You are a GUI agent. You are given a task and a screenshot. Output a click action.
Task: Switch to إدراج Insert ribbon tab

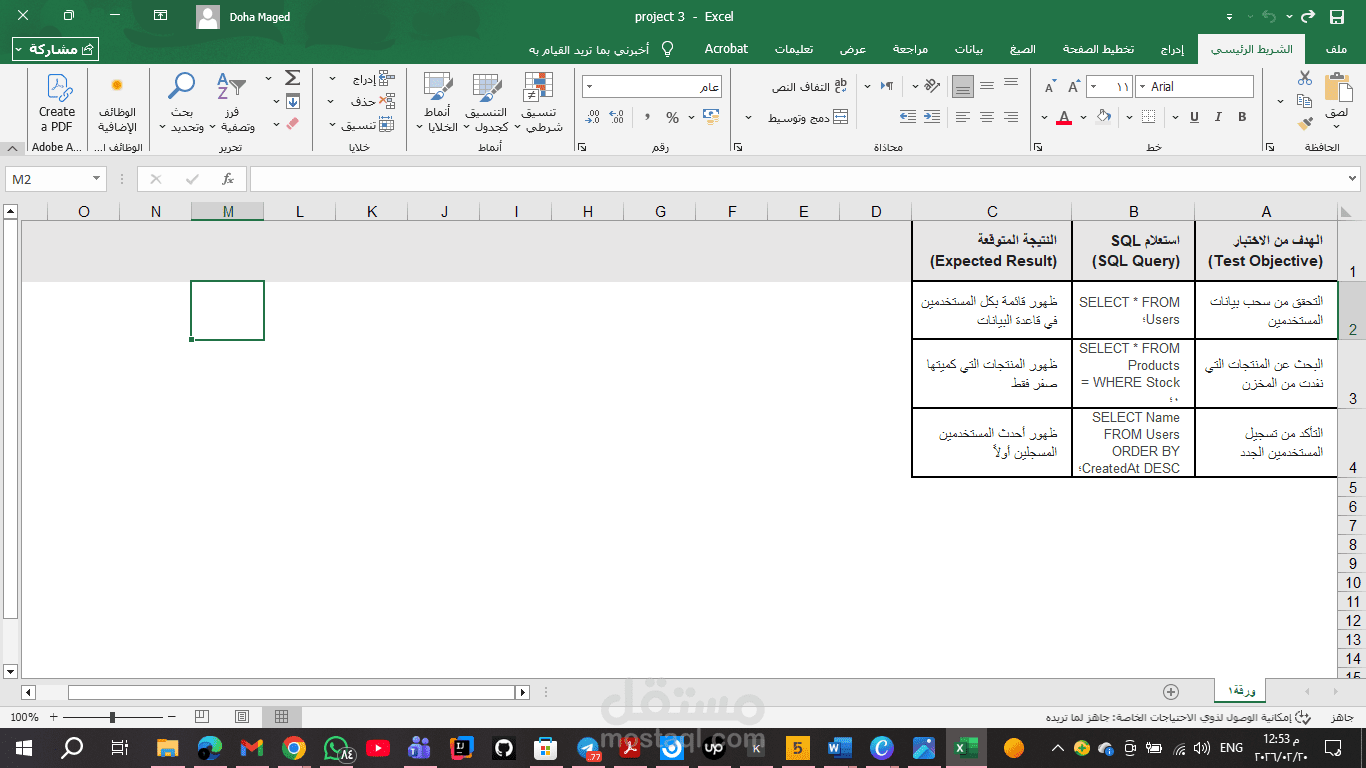[1171, 49]
